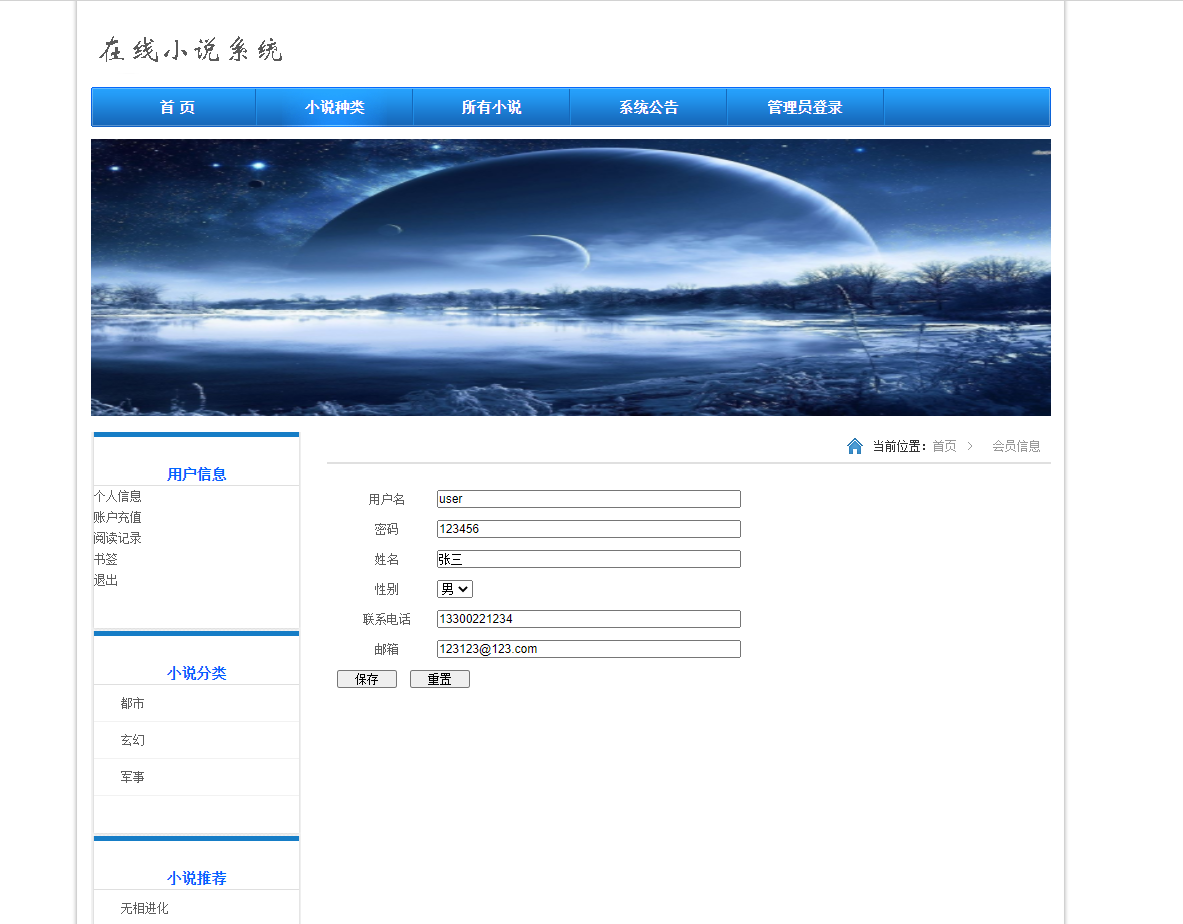The width and height of the screenshot is (1183, 924).
Task: View 阅读记录 reading history
Action: pyautogui.click(x=117, y=538)
